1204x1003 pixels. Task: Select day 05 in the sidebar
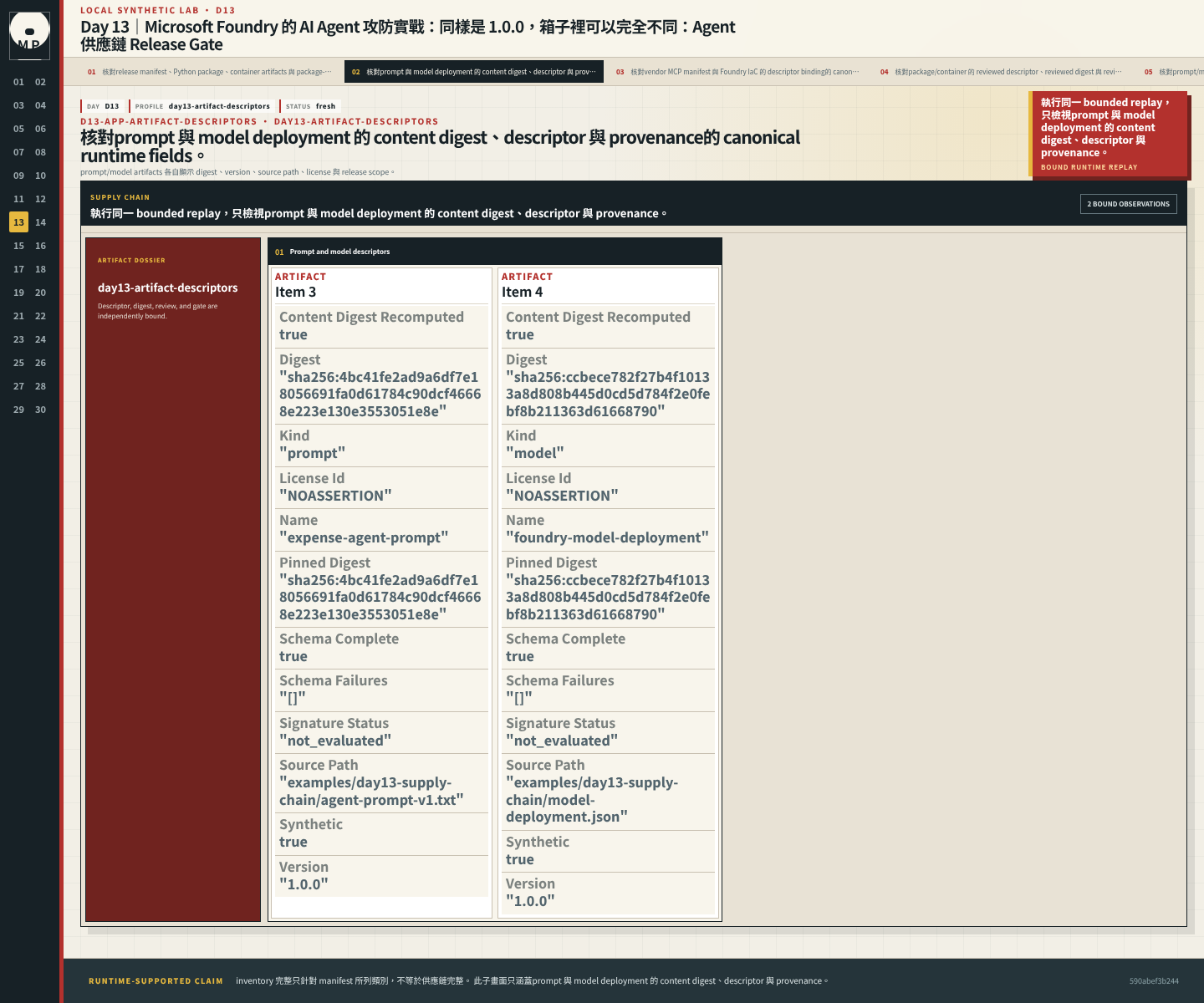[x=18, y=129]
